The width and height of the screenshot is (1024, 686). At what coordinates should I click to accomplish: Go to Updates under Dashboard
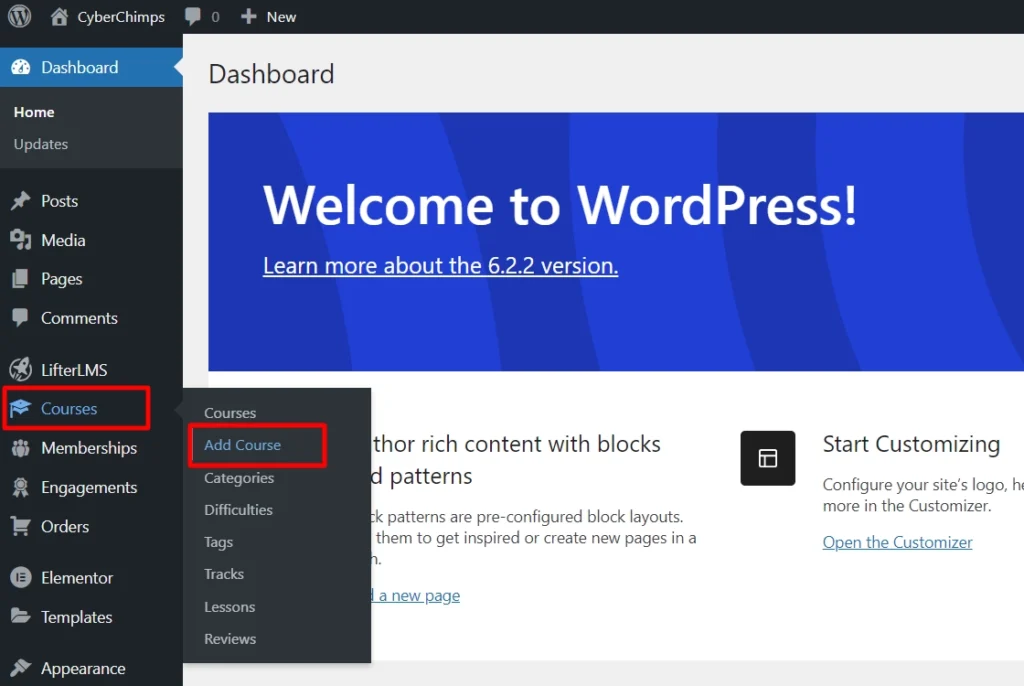41,144
